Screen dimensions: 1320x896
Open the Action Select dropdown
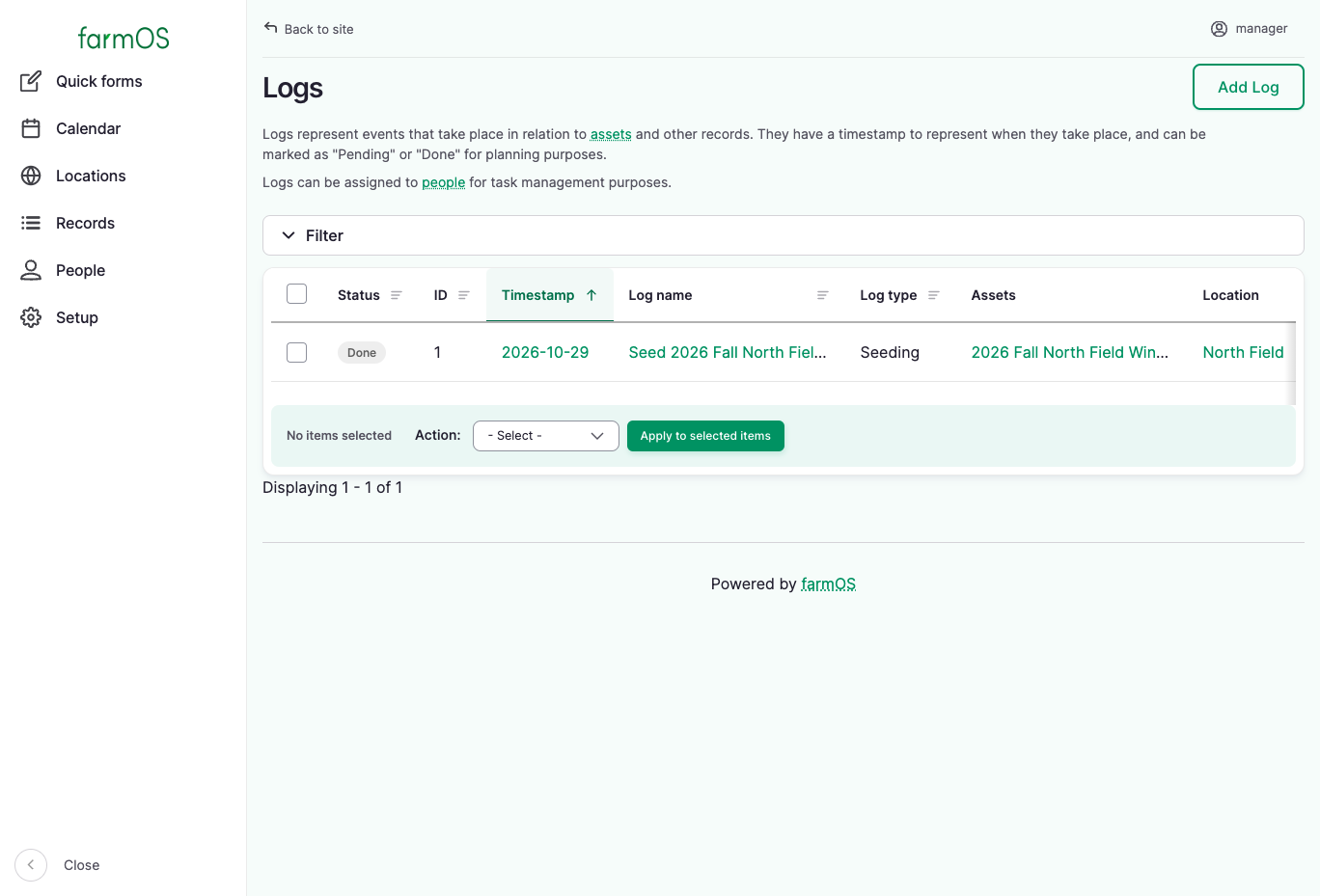[546, 436]
